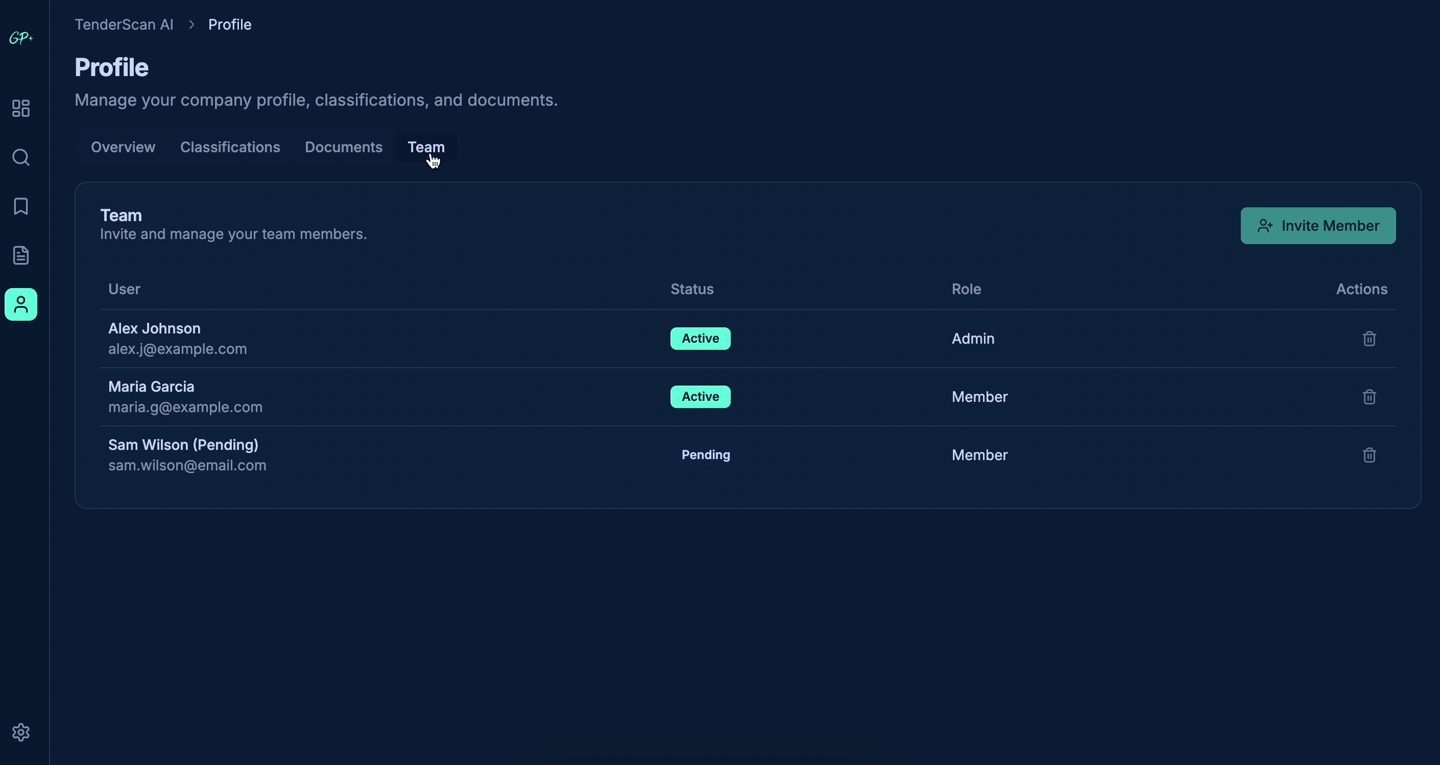
Task: Click the email maria.g@example.com
Action: point(185,407)
